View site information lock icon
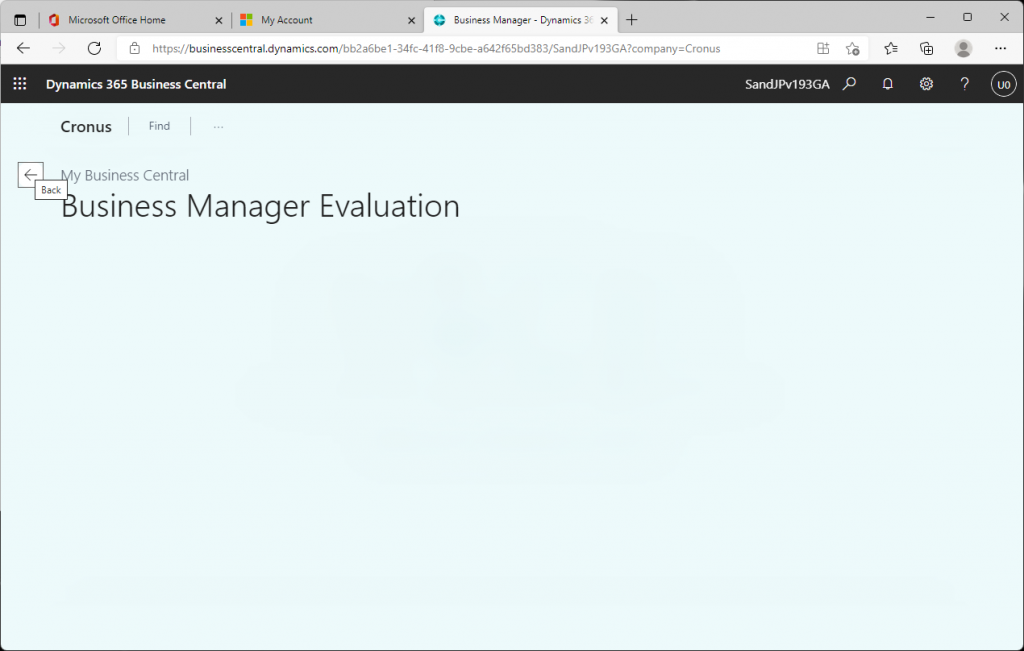1024x651 pixels. pos(135,48)
